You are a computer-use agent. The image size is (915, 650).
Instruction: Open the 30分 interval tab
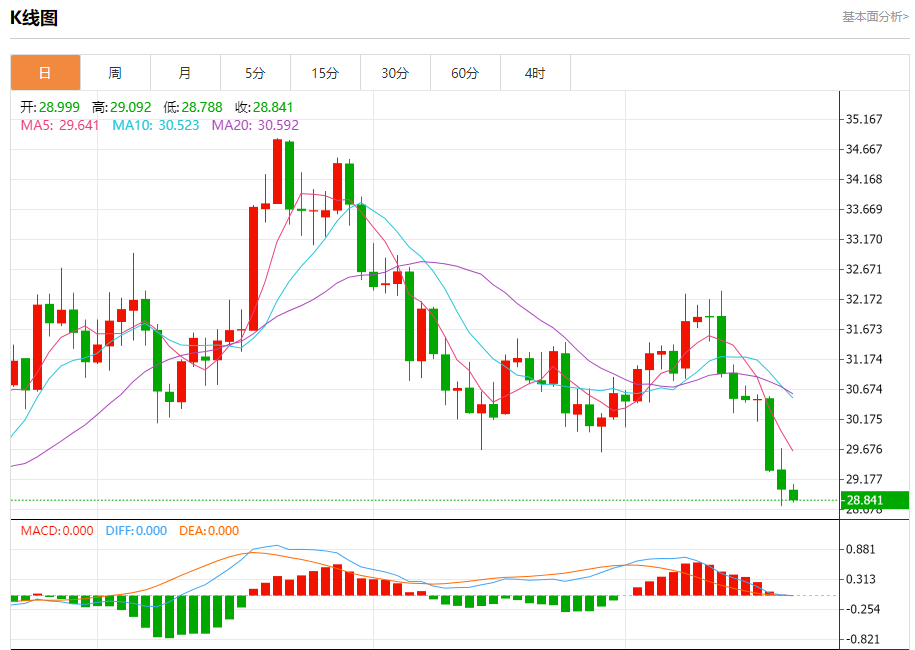396,73
